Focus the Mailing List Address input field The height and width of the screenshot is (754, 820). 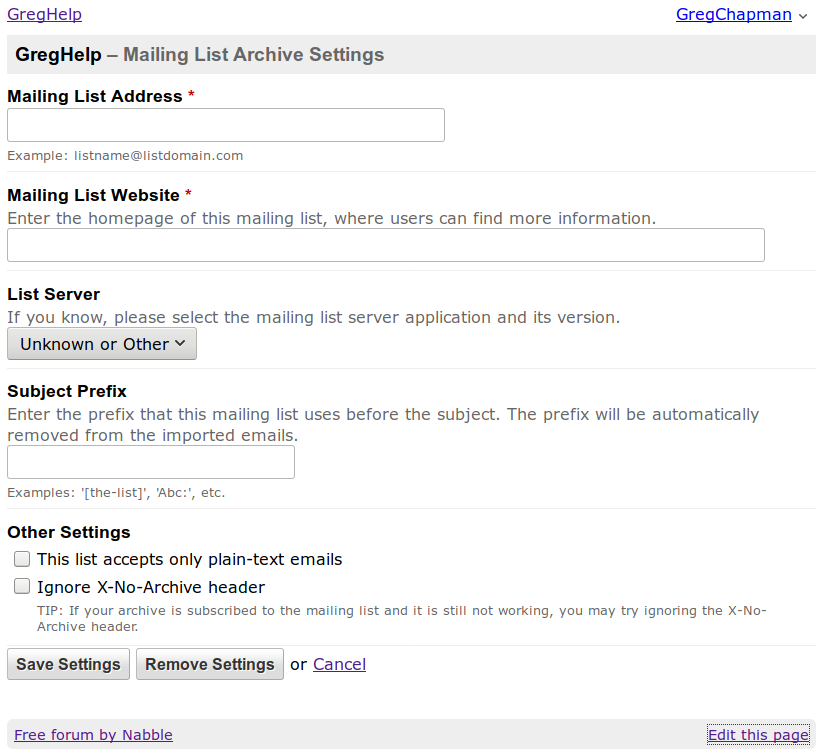pyautogui.click(x=225, y=125)
